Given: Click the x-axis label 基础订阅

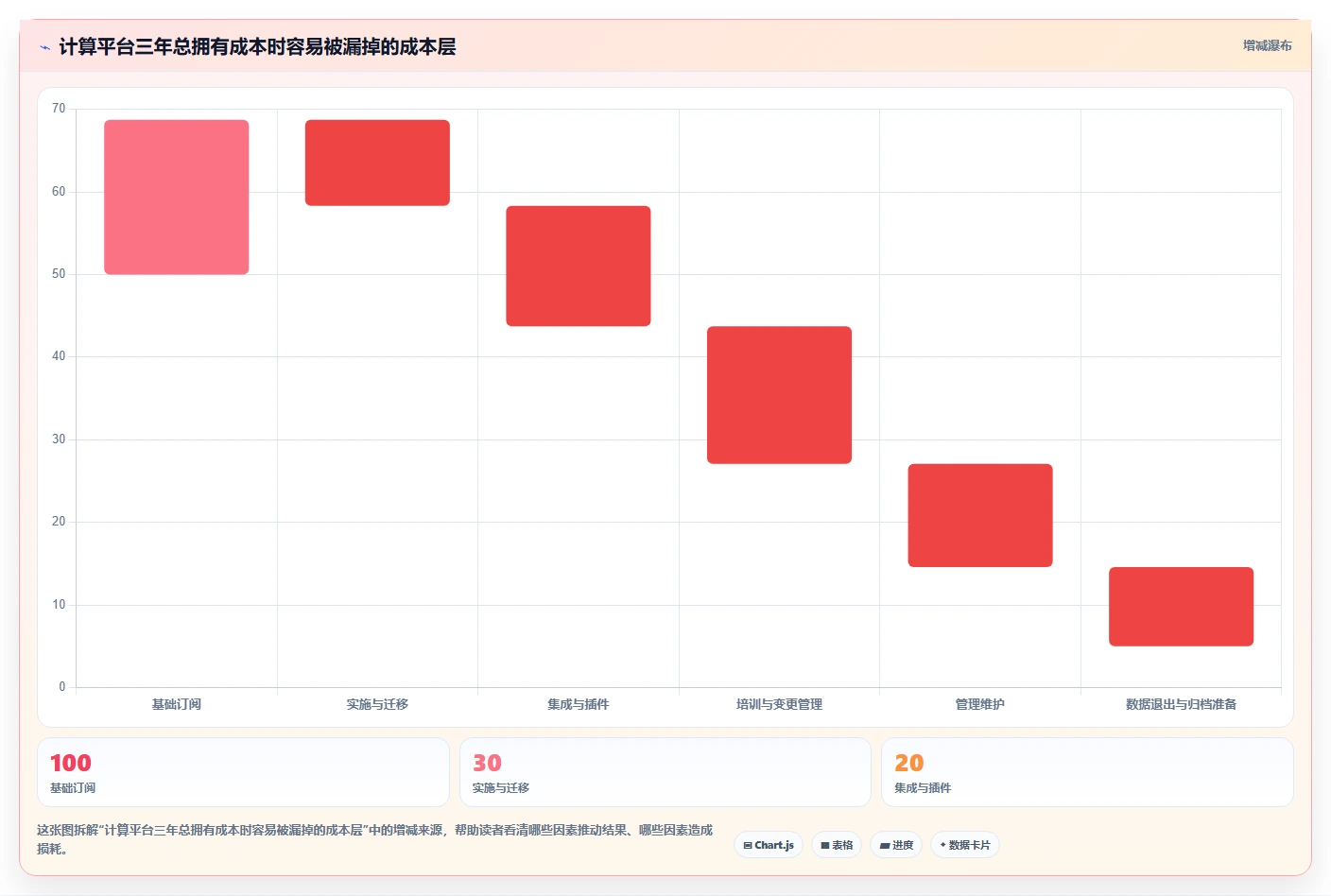Looking at the screenshot, I should pyautogui.click(x=177, y=704).
